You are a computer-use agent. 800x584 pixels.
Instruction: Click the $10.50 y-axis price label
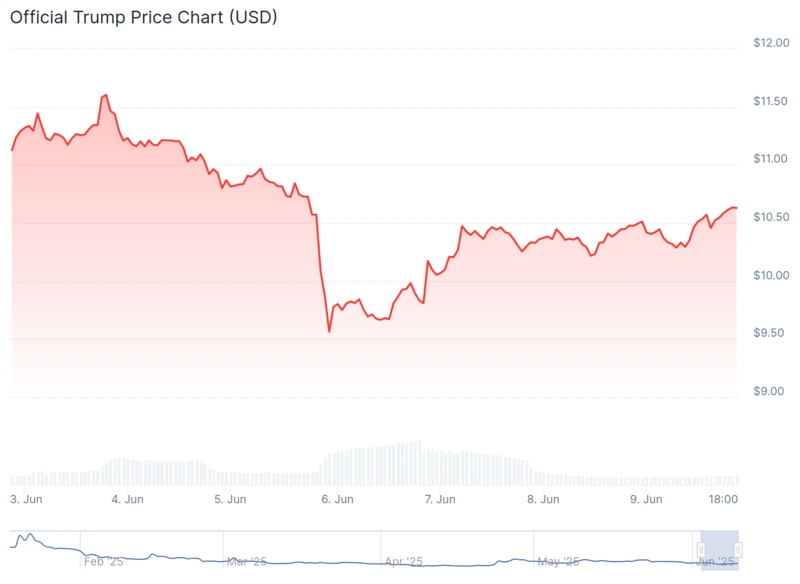click(x=771, y=217)
